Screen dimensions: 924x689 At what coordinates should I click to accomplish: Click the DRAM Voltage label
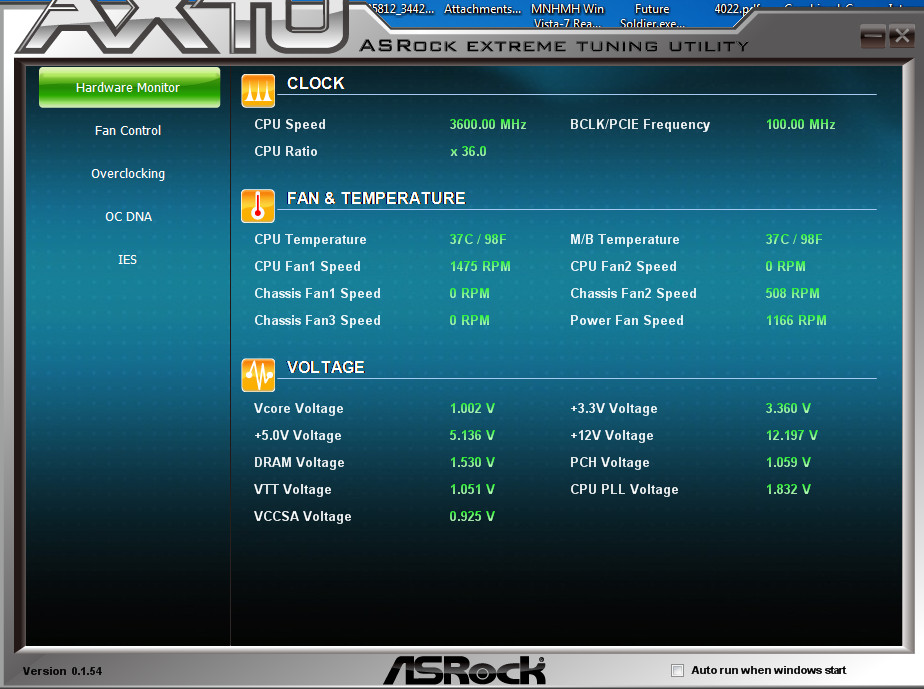pos(299,463)
